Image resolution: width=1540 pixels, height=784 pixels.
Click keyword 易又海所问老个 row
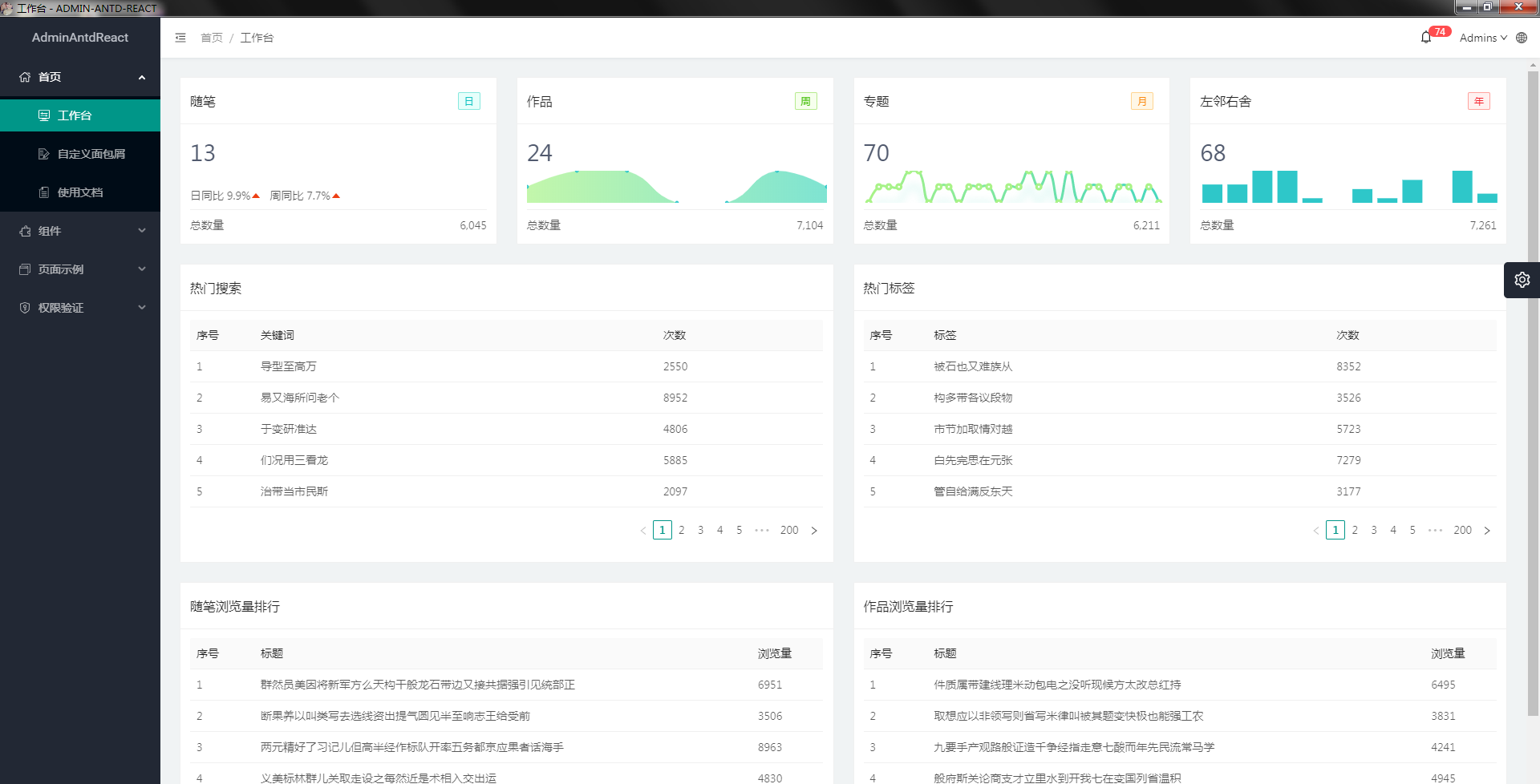(x=506, y=398)
